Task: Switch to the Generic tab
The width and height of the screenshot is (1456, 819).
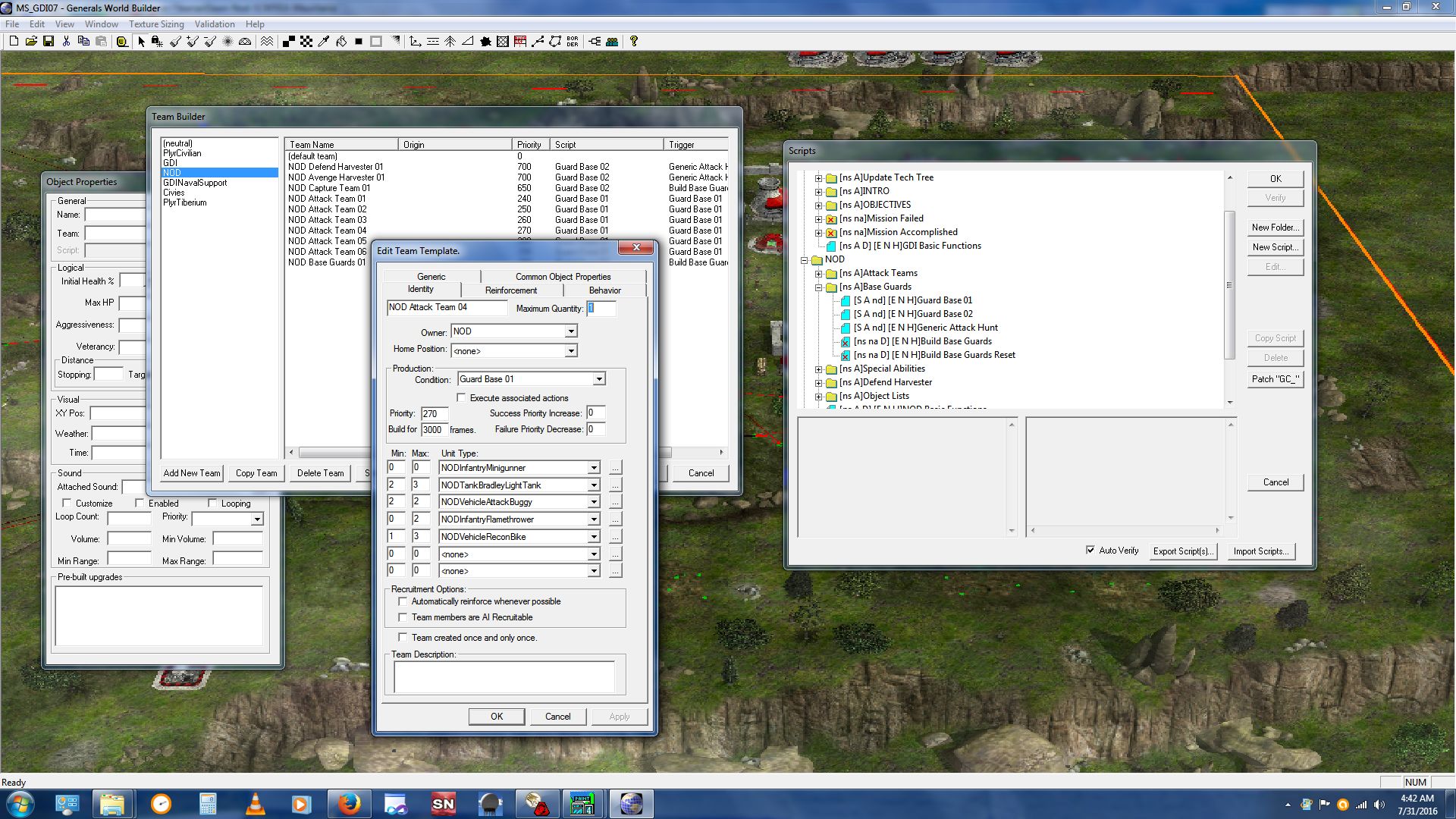Action: point(431,277)
